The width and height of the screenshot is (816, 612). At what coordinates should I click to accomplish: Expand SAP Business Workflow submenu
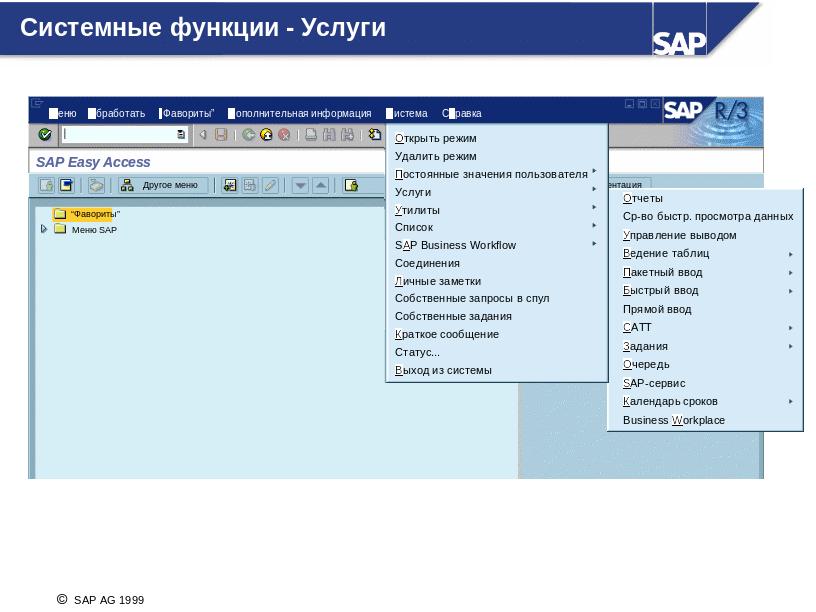point(496,245)
